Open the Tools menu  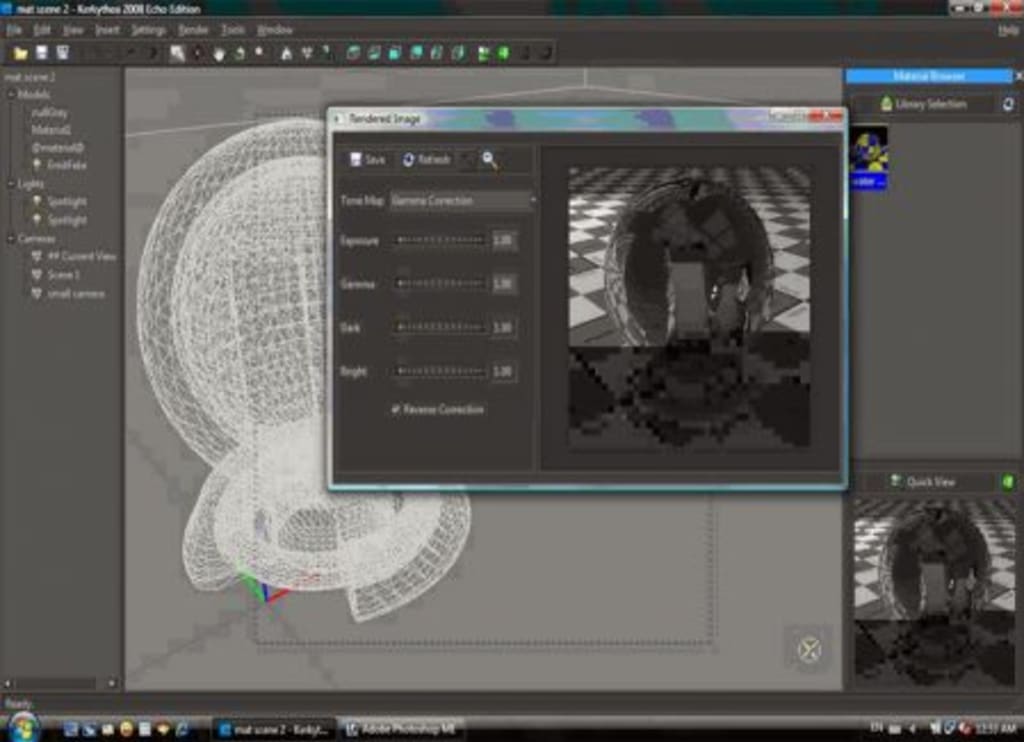(232, 30)
